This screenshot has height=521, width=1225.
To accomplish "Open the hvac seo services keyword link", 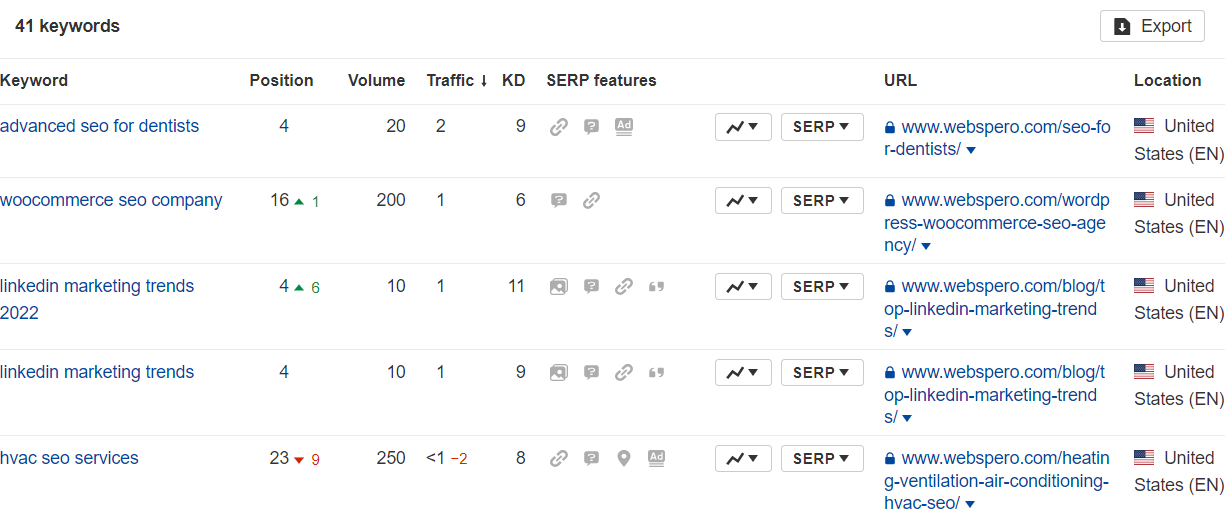I will point(69,458).
